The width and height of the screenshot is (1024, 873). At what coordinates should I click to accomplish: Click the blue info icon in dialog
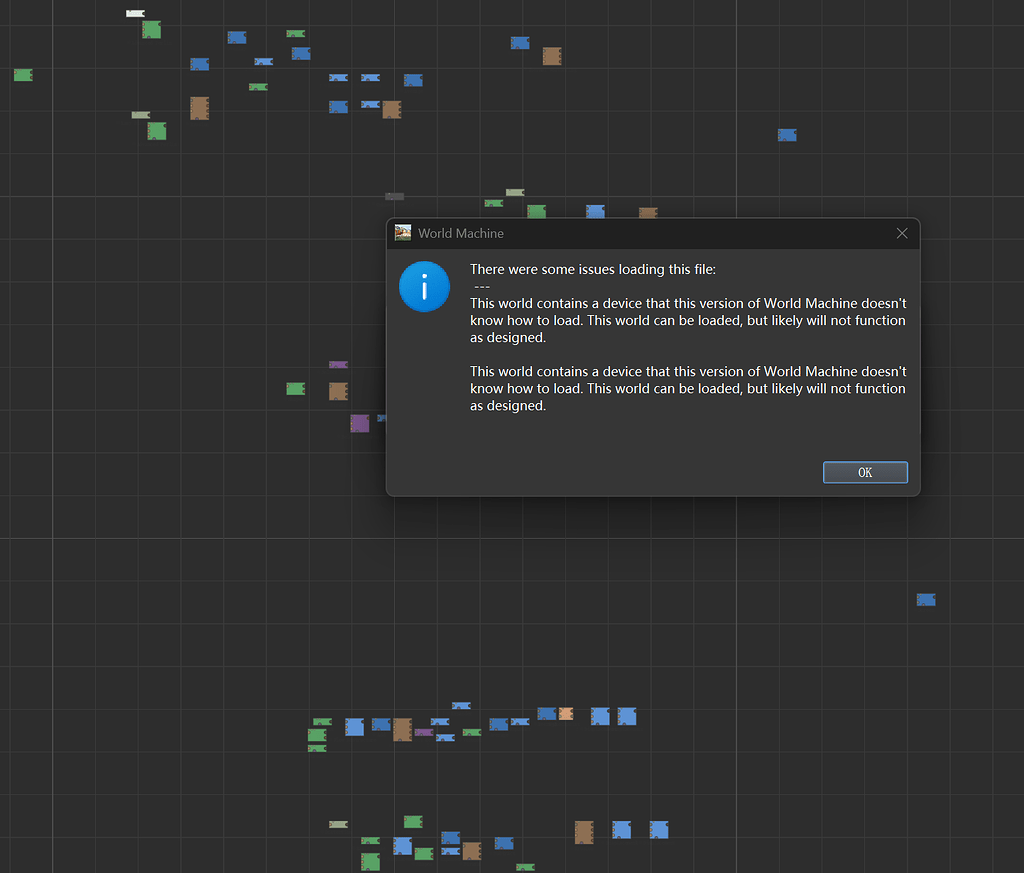pyautogui.click(x=424, y=287)
